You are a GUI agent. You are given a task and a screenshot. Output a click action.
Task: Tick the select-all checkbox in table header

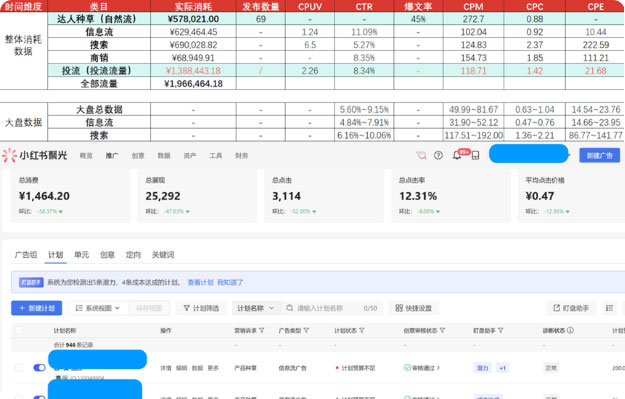click(19, 330)
